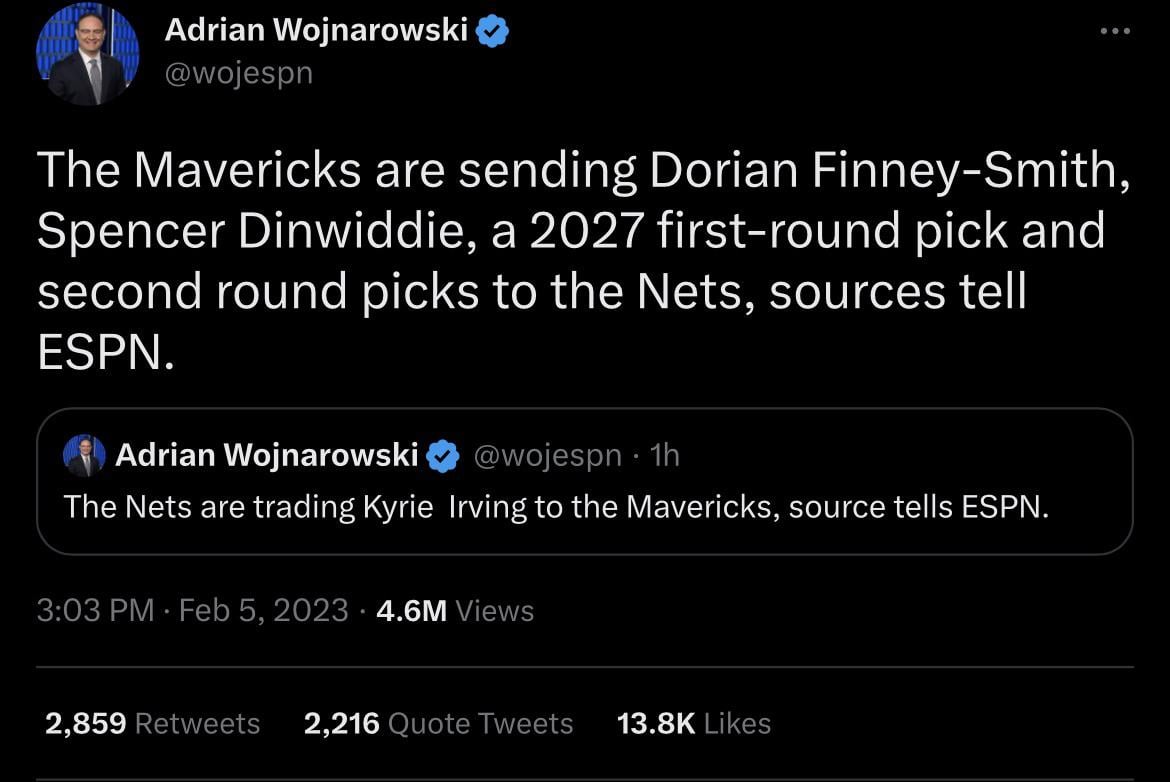Show the 13.8K Likes list

(x=694, y=723)
